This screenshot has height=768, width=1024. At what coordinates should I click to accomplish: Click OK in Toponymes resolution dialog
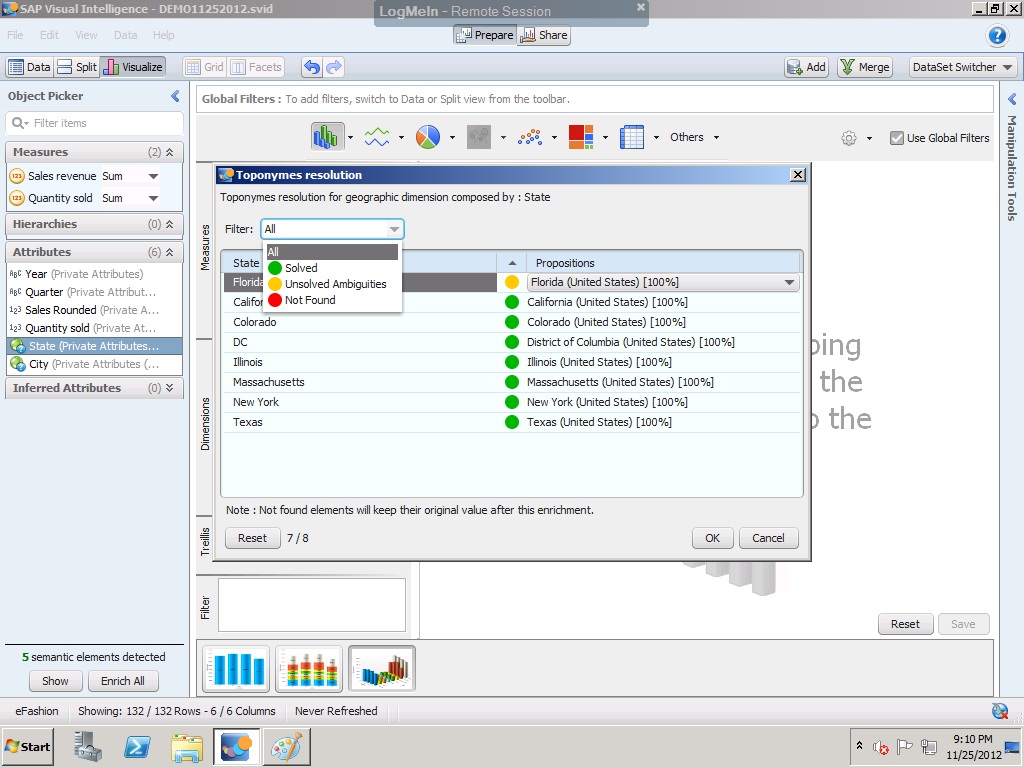click(712, 538)
